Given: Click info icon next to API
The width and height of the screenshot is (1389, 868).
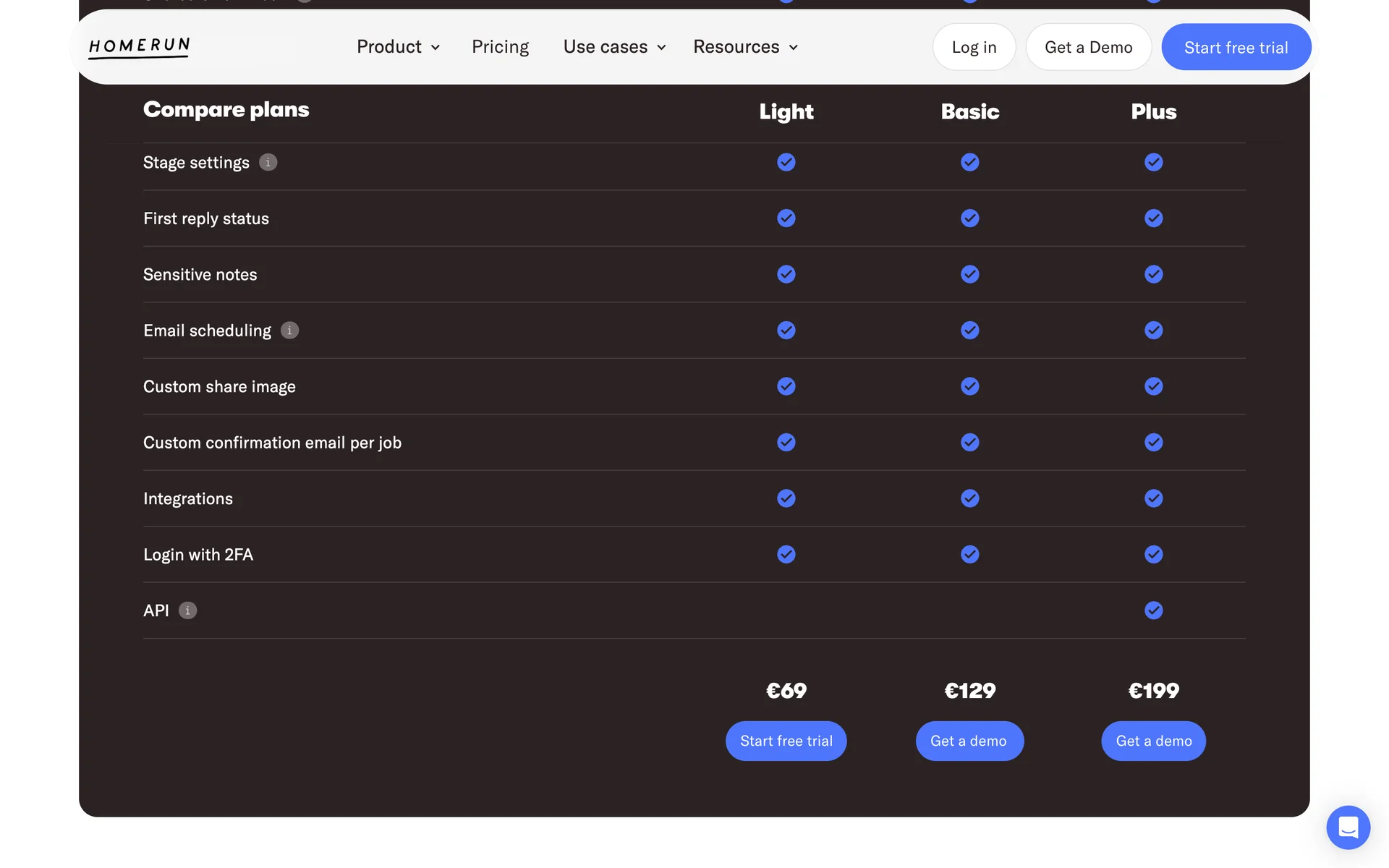Looking at the screenshot, I should click(187, 610).
